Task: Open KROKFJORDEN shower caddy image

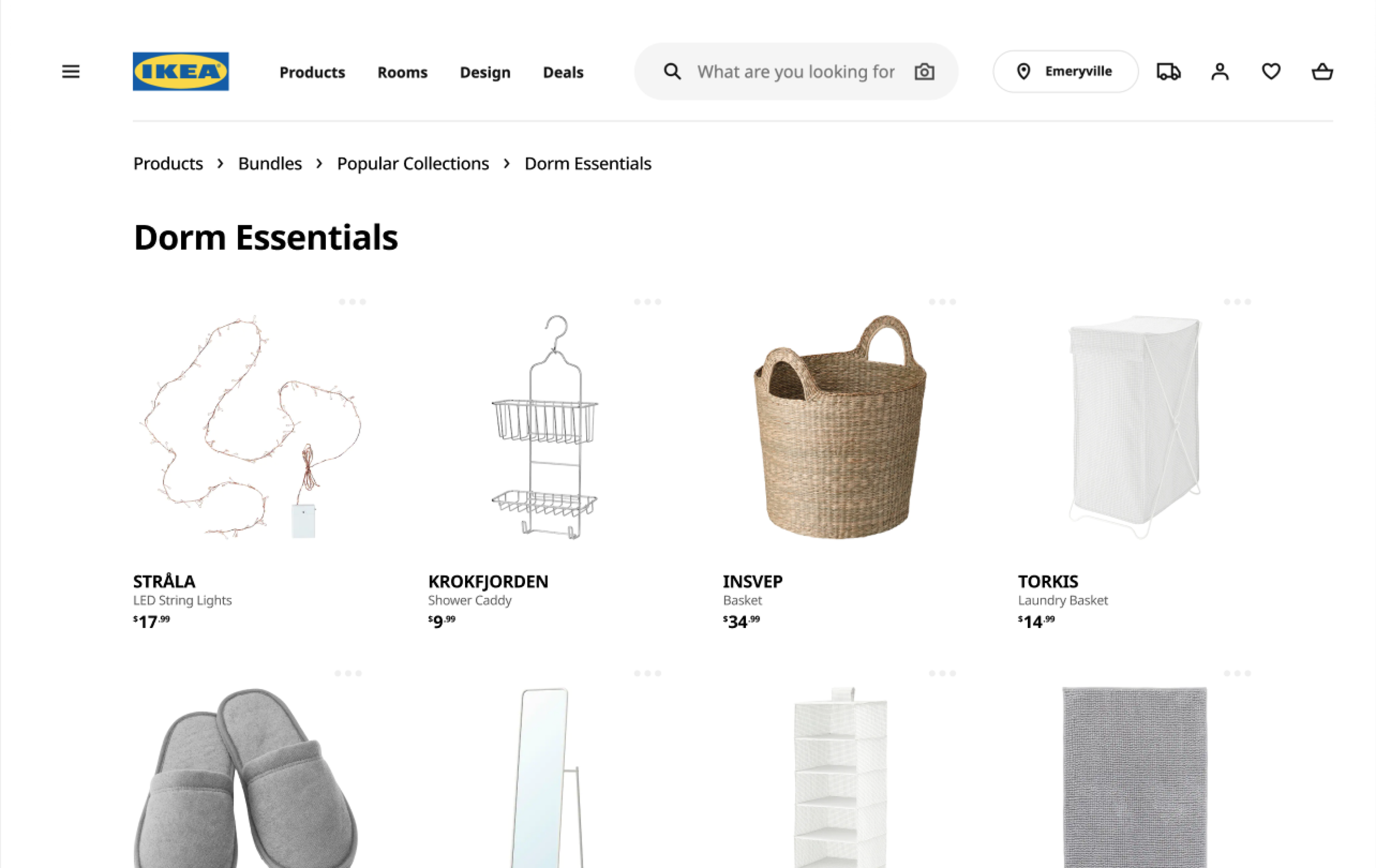Action: click(544, 427)
